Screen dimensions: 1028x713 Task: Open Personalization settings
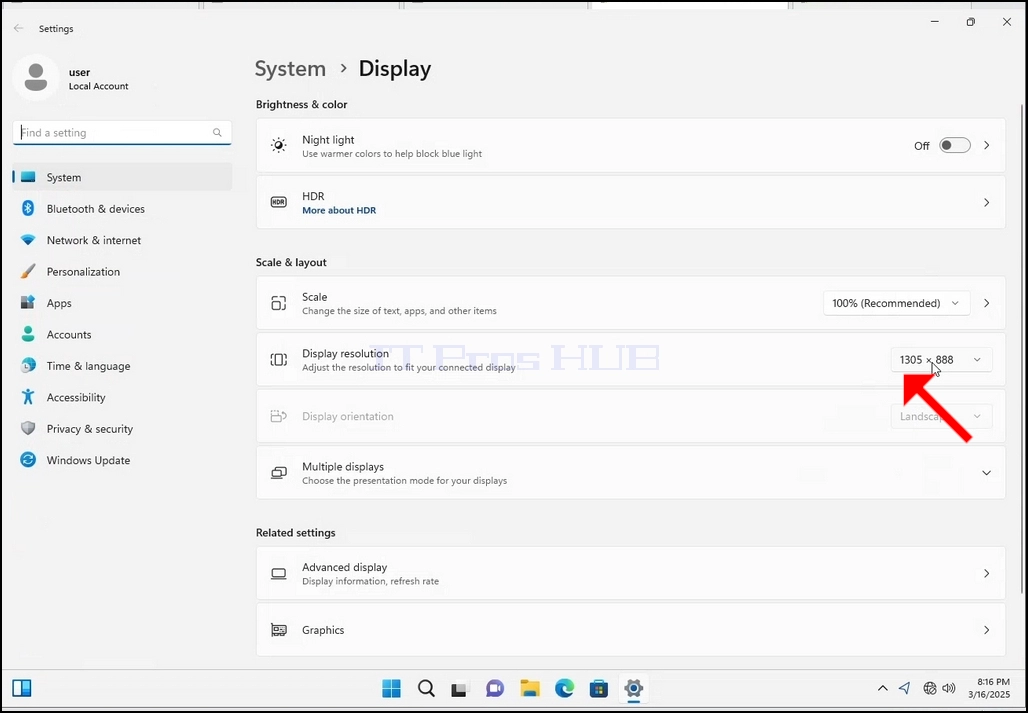pos(122,272)
